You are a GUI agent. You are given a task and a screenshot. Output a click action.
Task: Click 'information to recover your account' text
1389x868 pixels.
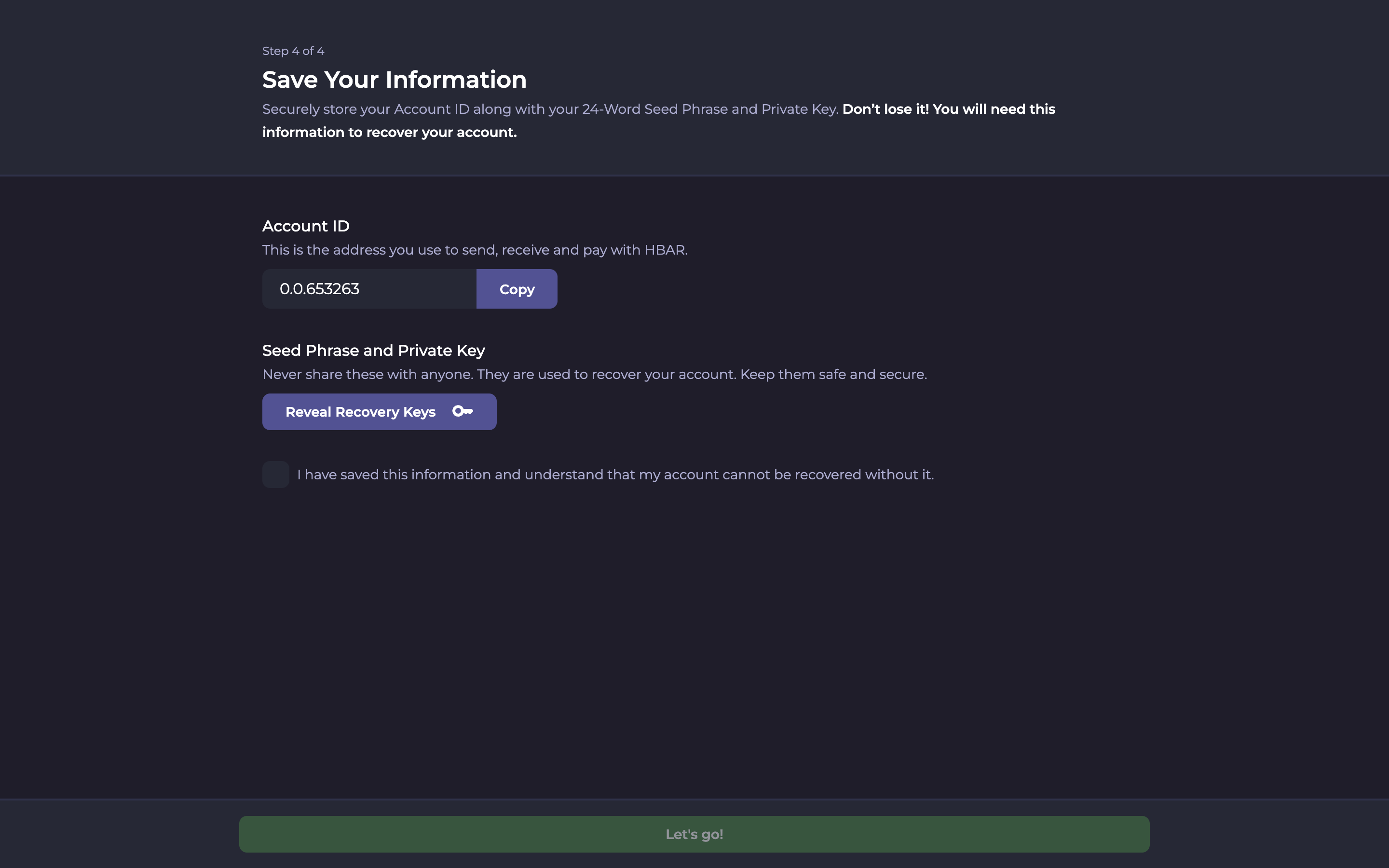click(389, 133)
